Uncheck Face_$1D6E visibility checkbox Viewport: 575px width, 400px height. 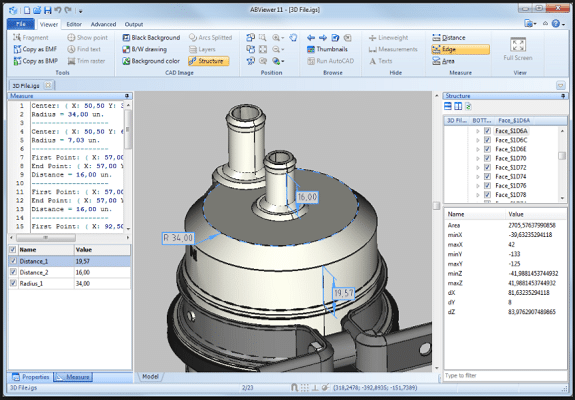(487, 149)
